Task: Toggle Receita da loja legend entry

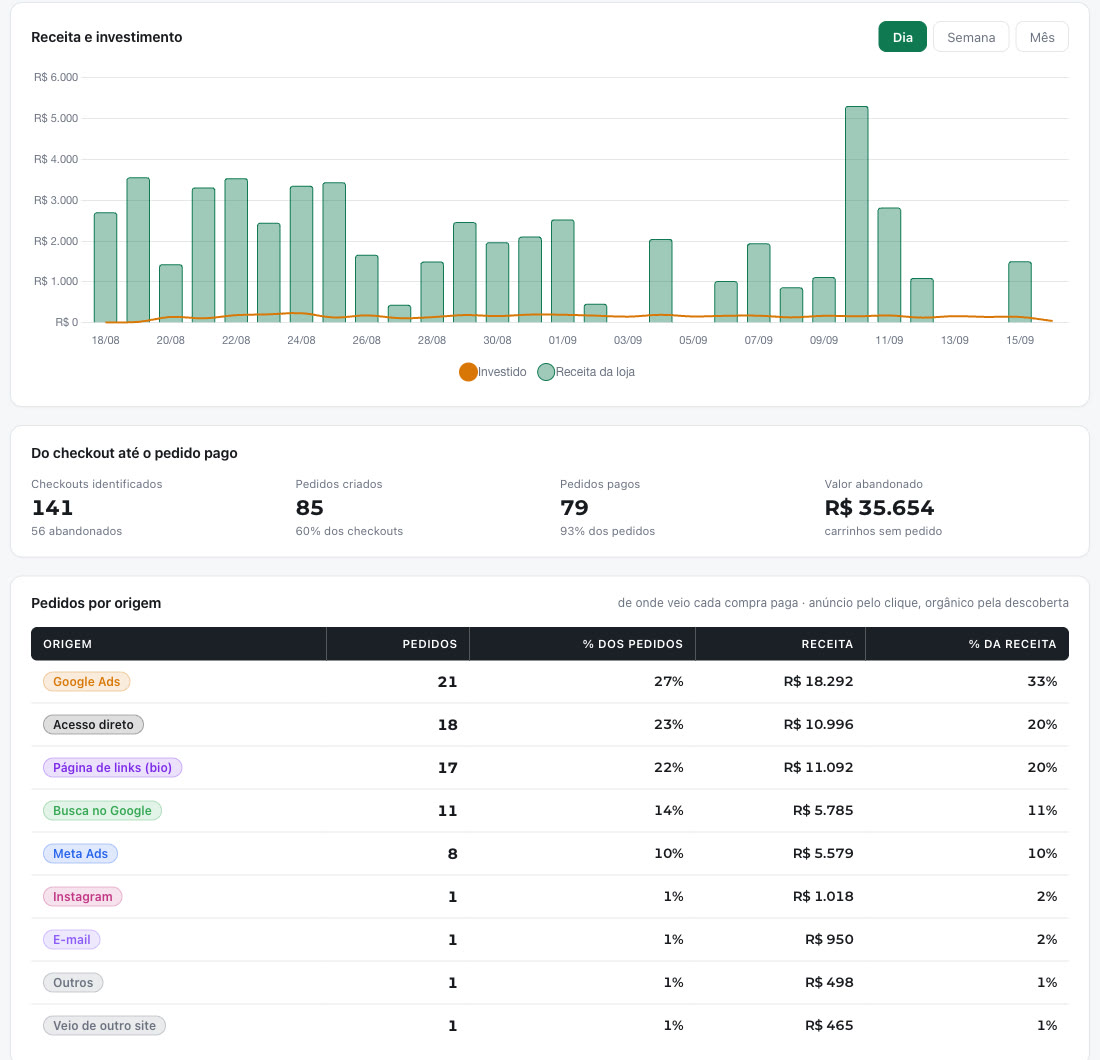Action: coord(586,372)
